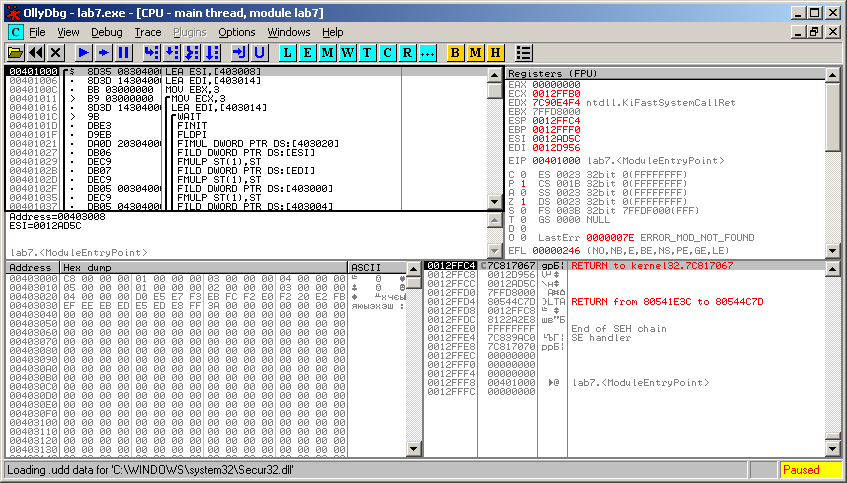The height and width of the screenshot is (483, 847).
Task: Open the Debug menu
Action: pyautogui.click(x=106, y=32)
